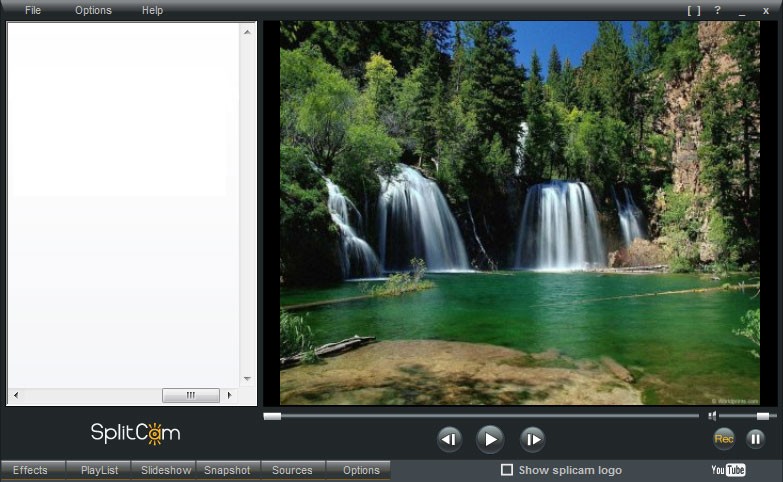
Task: Open help with the question mark icon
Action: pos(718,10)
